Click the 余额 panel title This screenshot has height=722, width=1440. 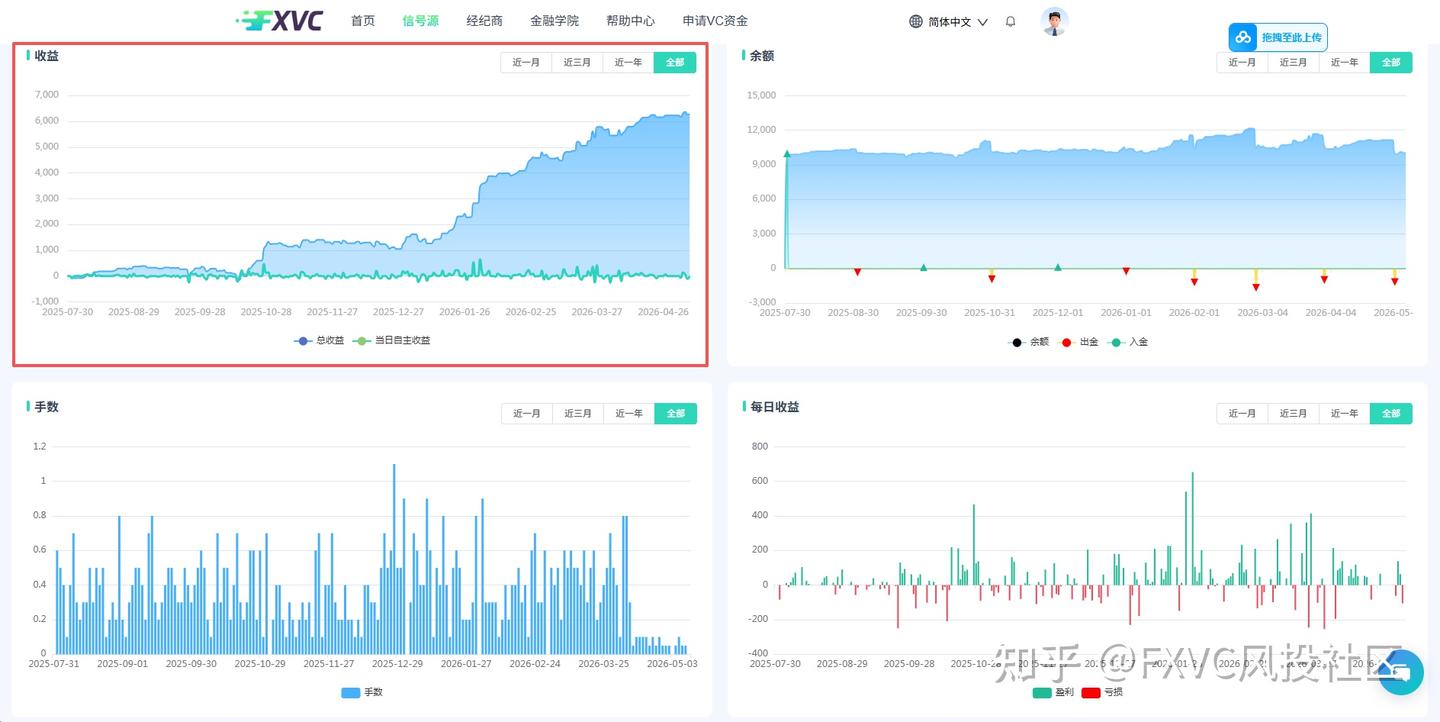pos(762,56)
